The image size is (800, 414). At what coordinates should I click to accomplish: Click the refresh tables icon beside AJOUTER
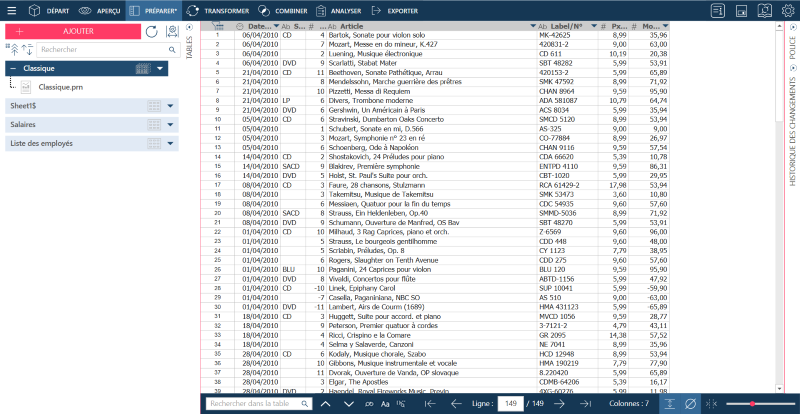[x=152, y=32]
